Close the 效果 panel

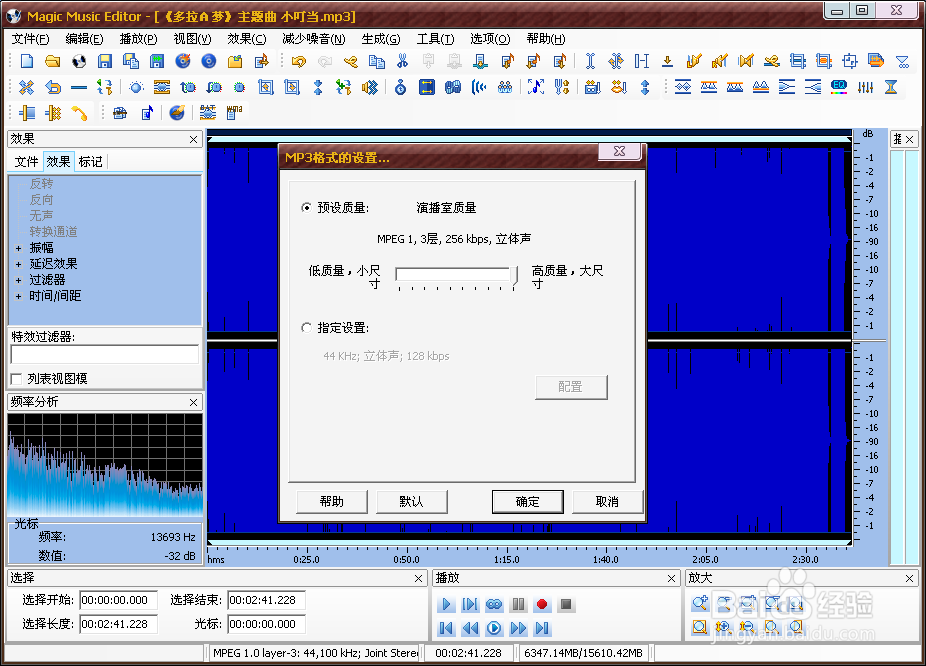pos(193,139)
